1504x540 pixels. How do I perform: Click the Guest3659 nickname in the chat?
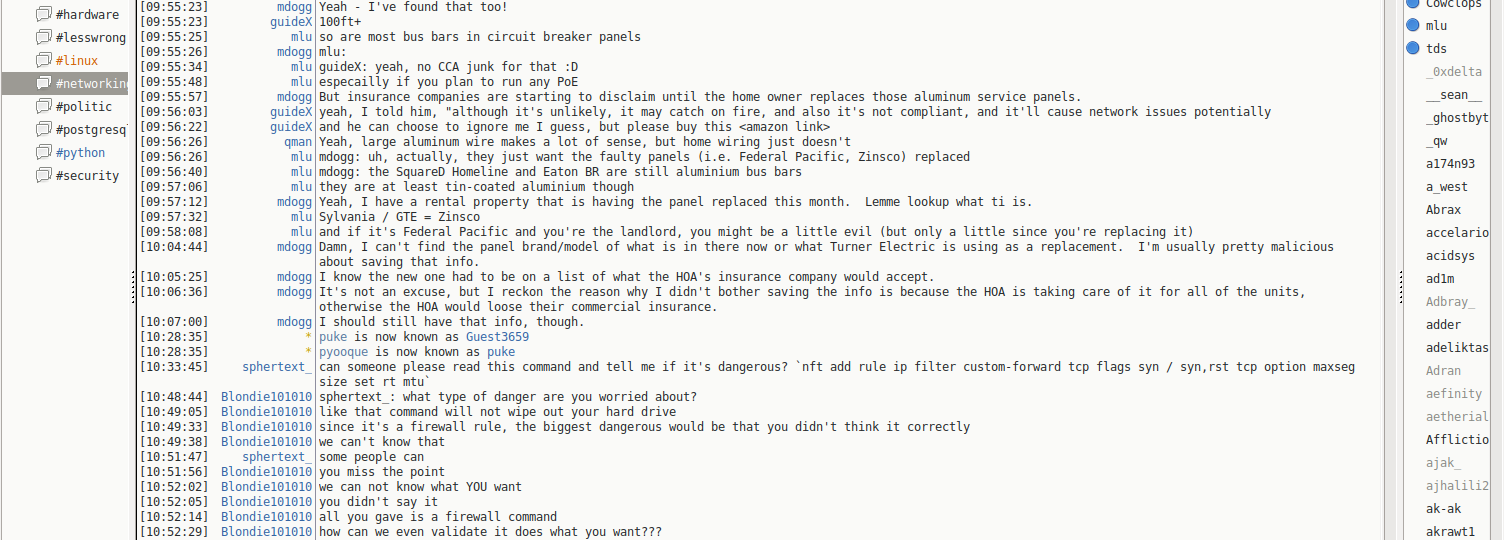(x=498, y=337)
